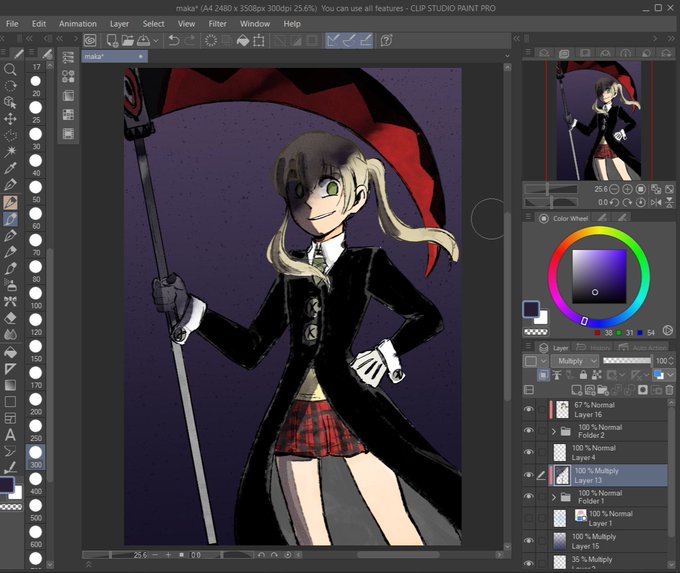Click the New raster layer icon
Viewport: 680px width, 573px height.
[576, 390]
